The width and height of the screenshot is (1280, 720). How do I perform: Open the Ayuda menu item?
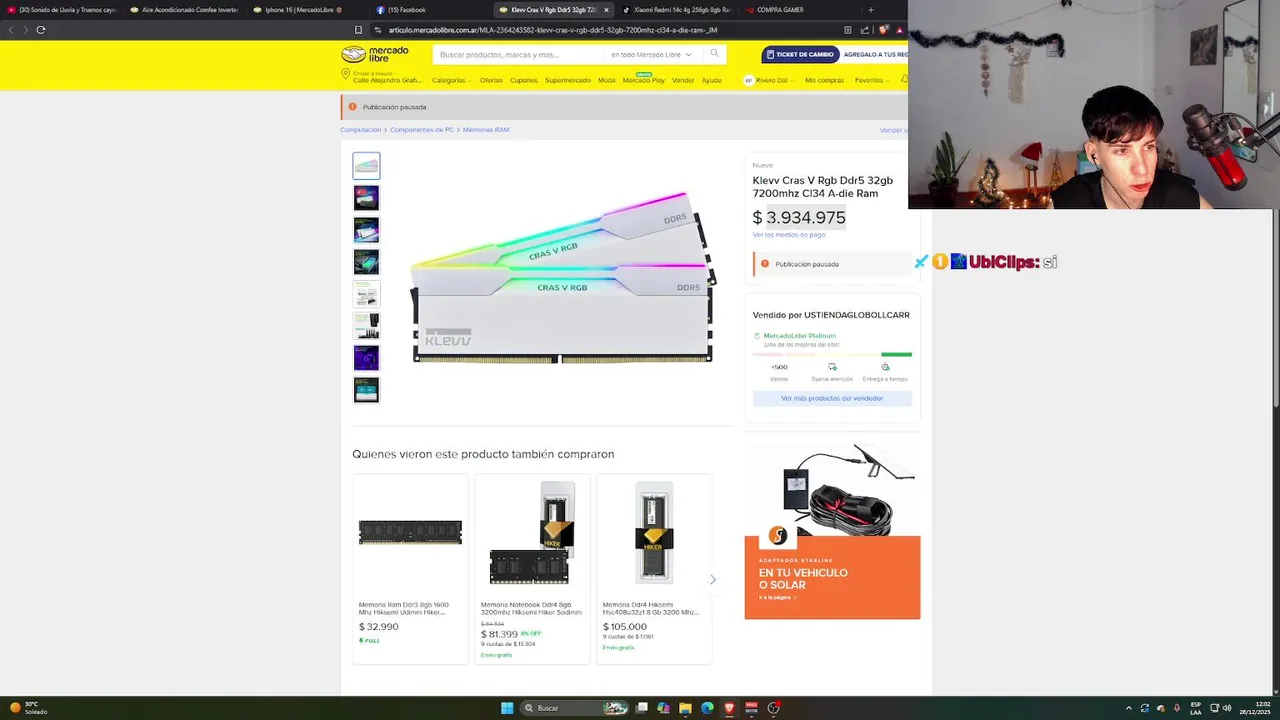click(x=711, y=80)
